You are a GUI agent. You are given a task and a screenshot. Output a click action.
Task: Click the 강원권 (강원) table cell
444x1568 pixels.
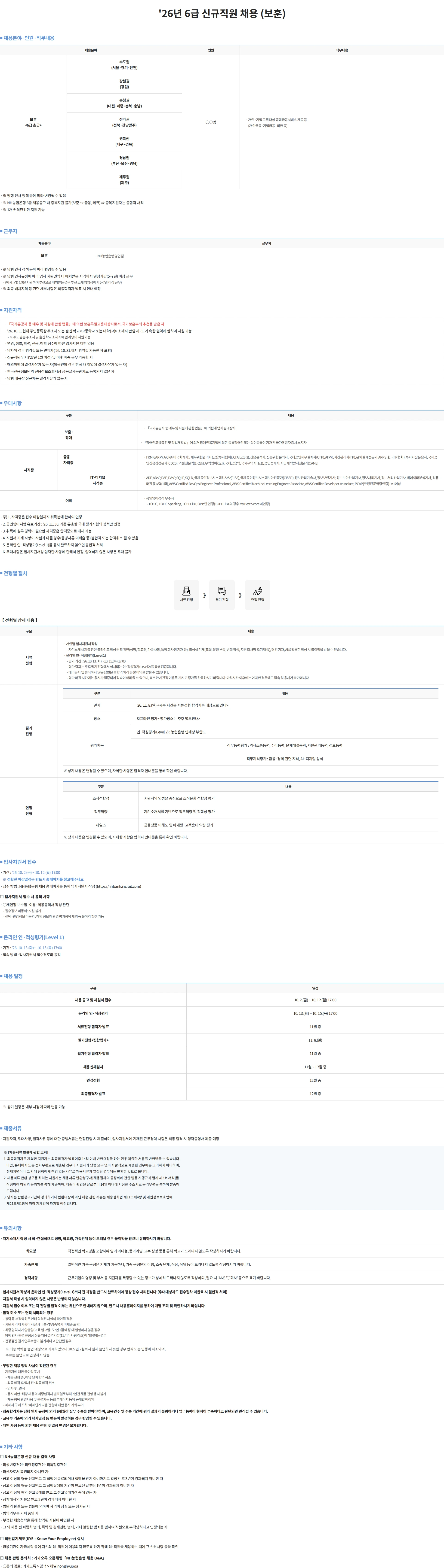coord(124,84)
